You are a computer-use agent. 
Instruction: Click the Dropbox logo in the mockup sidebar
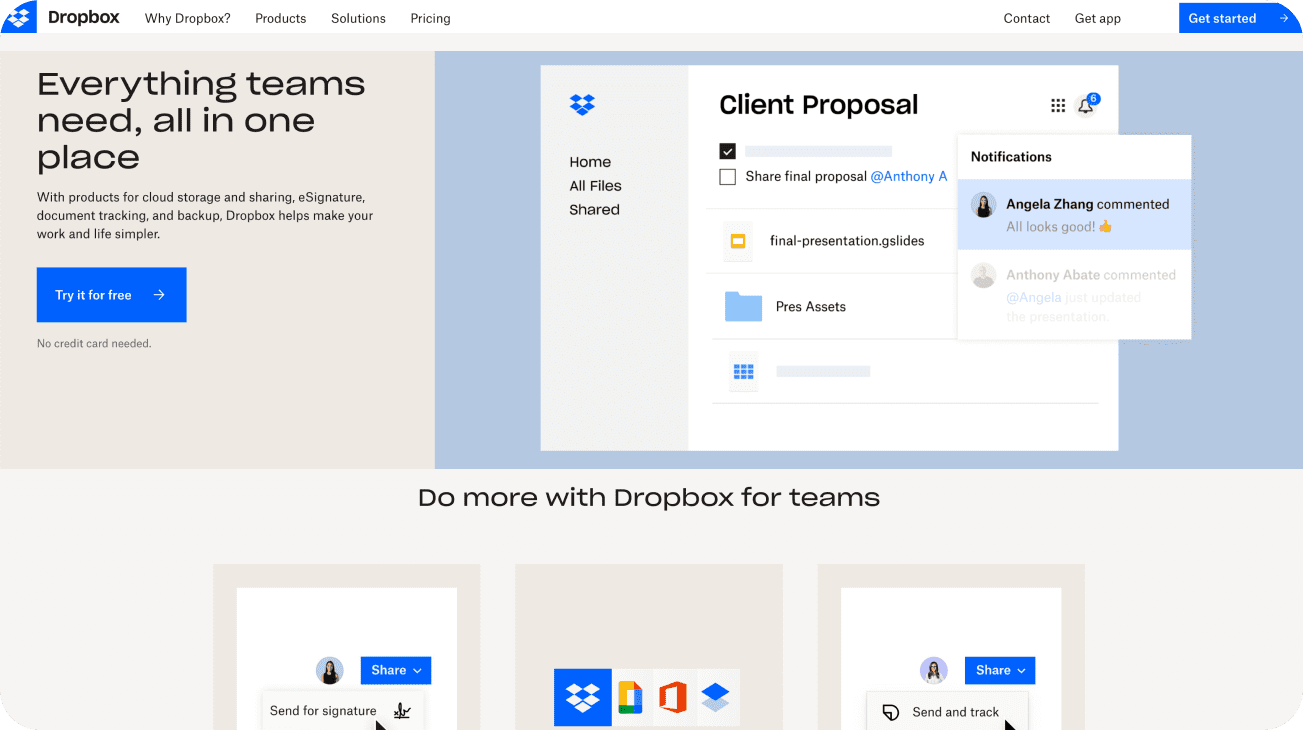(582, 104)
